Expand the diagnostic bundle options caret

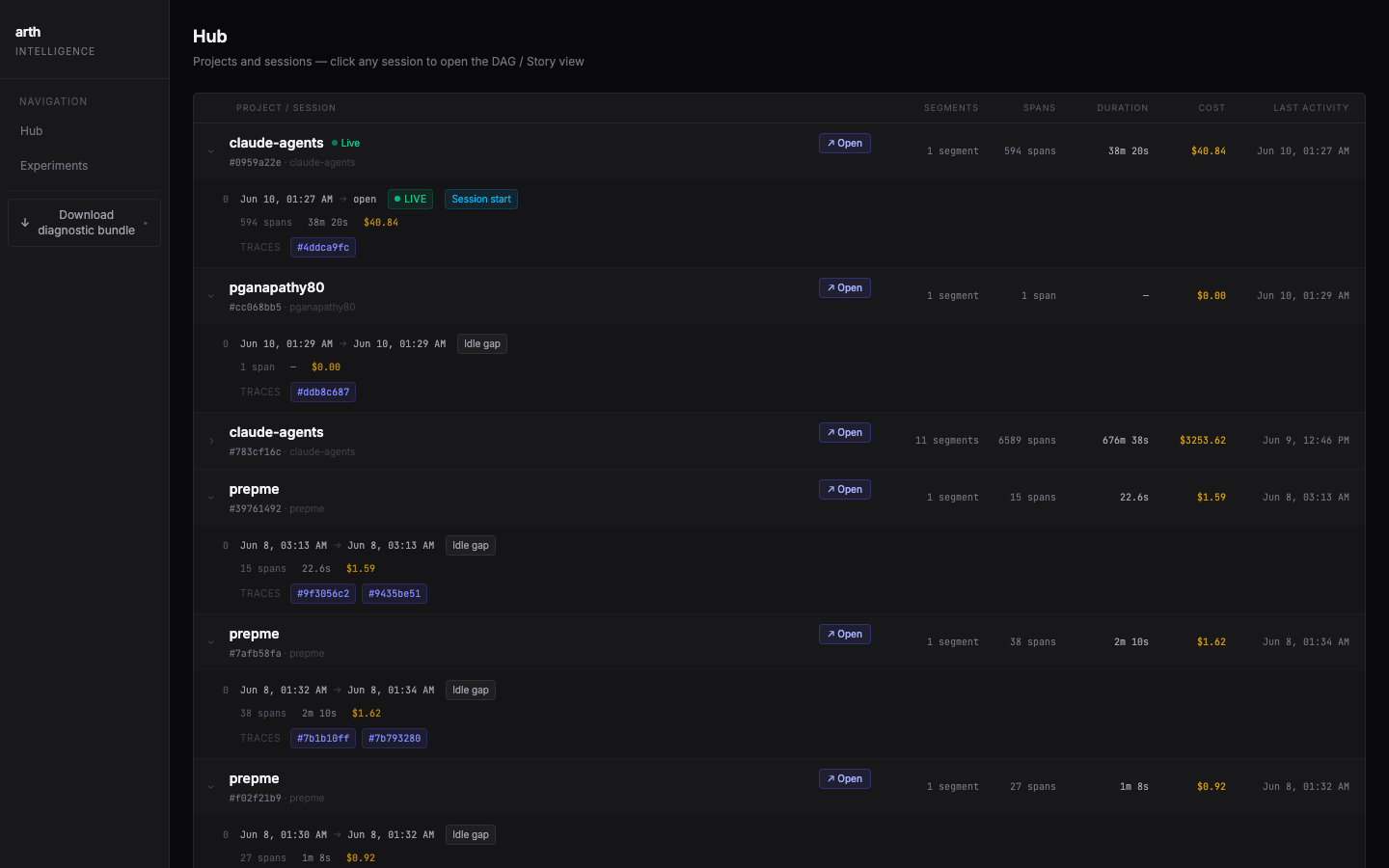coord(146,223)
